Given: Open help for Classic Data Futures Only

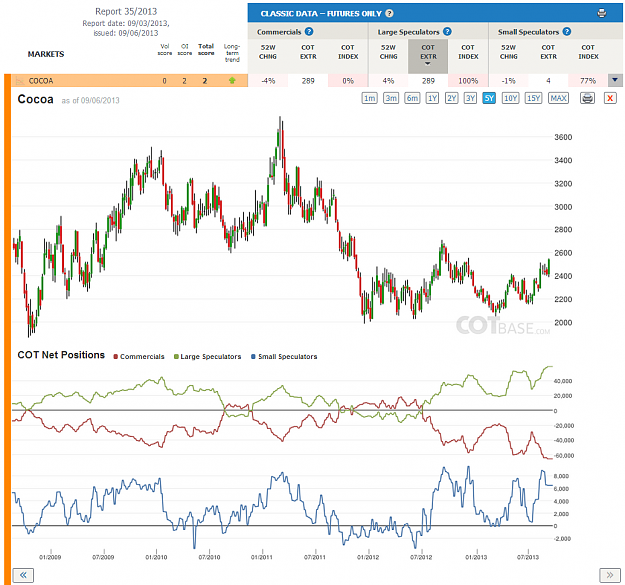Looking at the screenshot, I should pos(389,13).
